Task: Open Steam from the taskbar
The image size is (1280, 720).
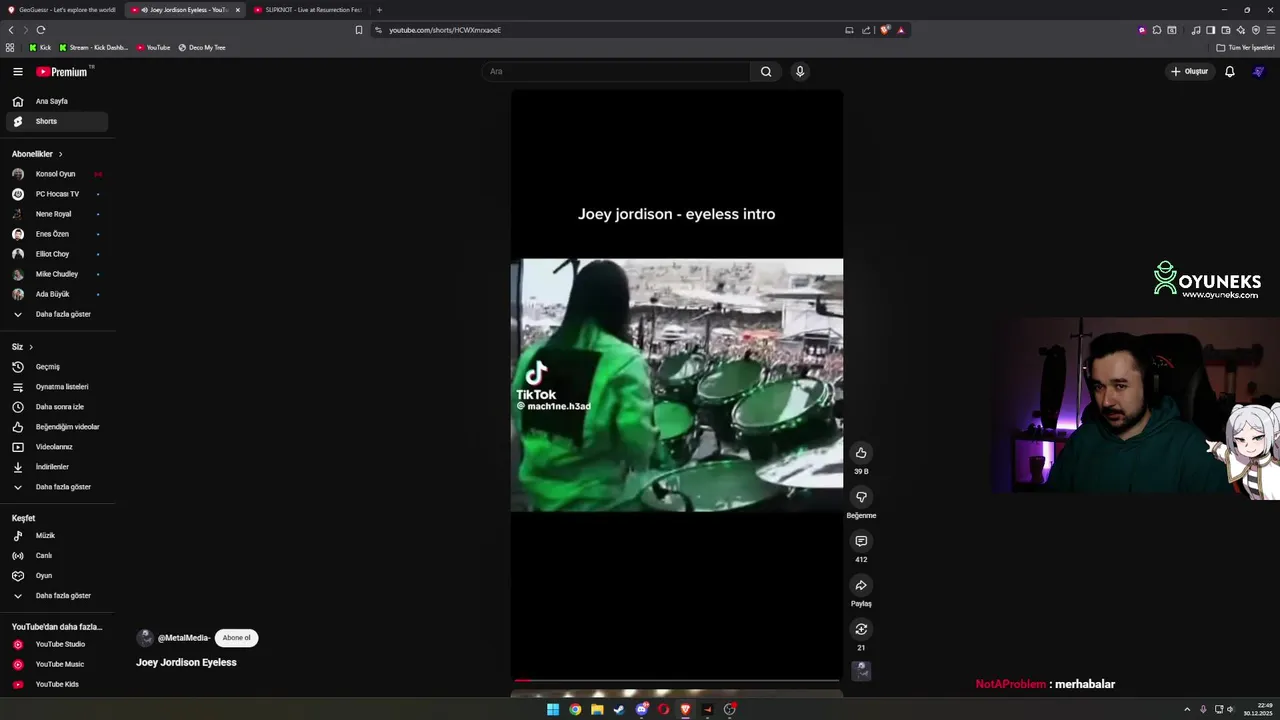Action: pos(619,710)
